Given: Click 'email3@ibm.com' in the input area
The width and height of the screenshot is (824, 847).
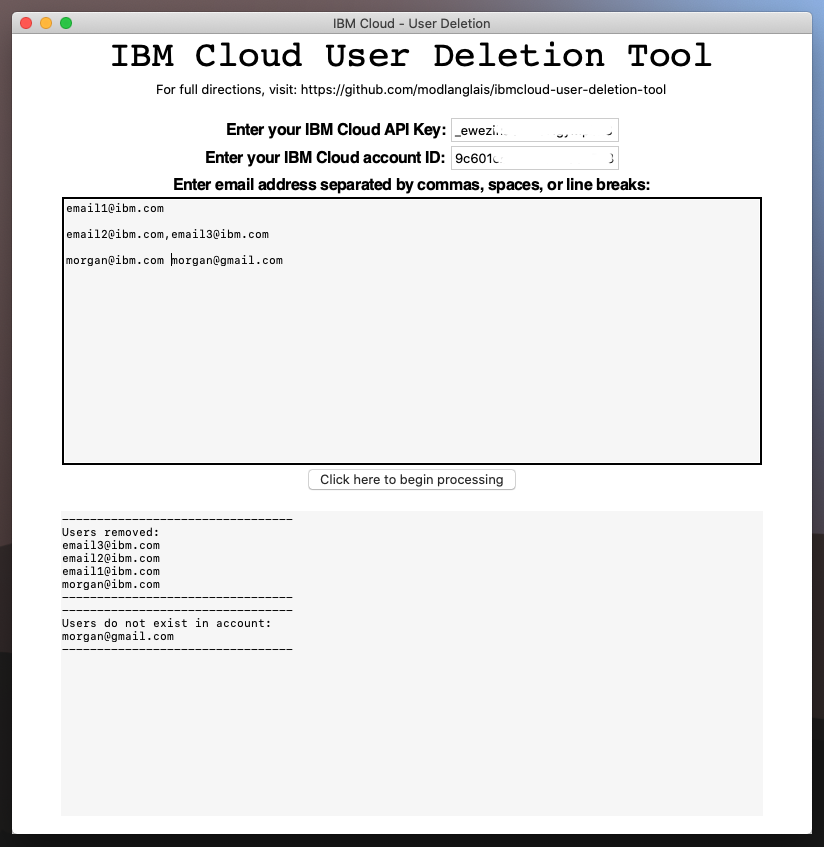Looking at the screenshot, I should (x=220, y=234).
